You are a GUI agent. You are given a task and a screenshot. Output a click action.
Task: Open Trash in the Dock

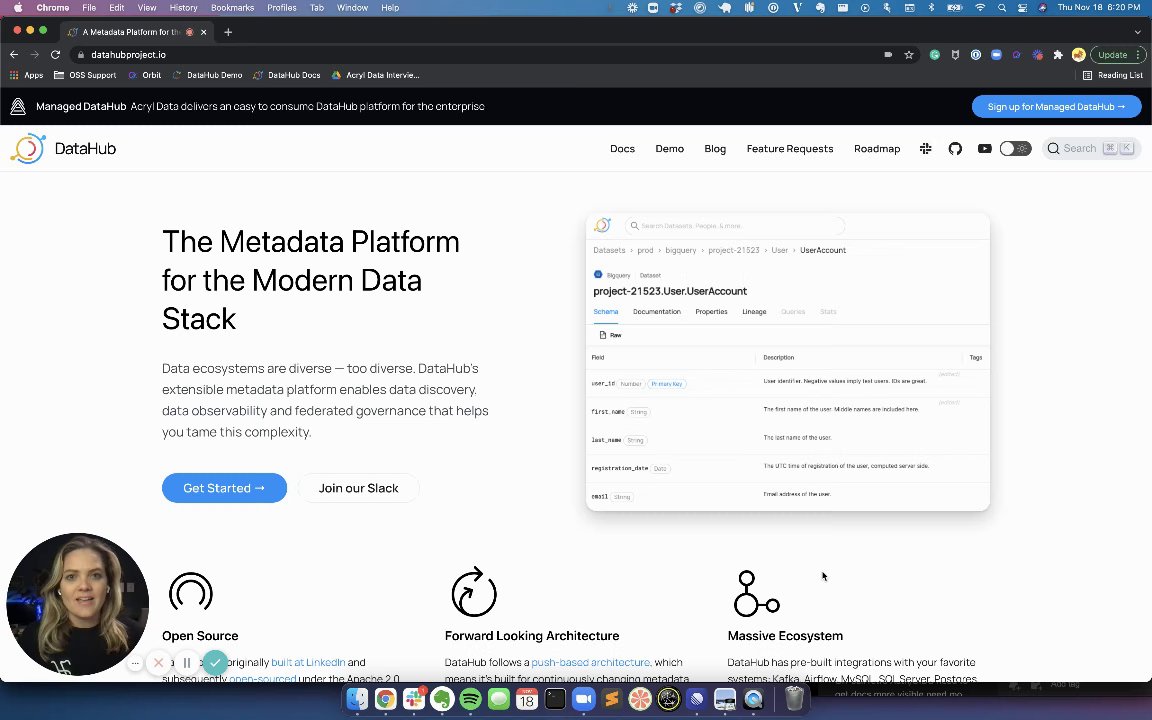[x=794, y=699]
